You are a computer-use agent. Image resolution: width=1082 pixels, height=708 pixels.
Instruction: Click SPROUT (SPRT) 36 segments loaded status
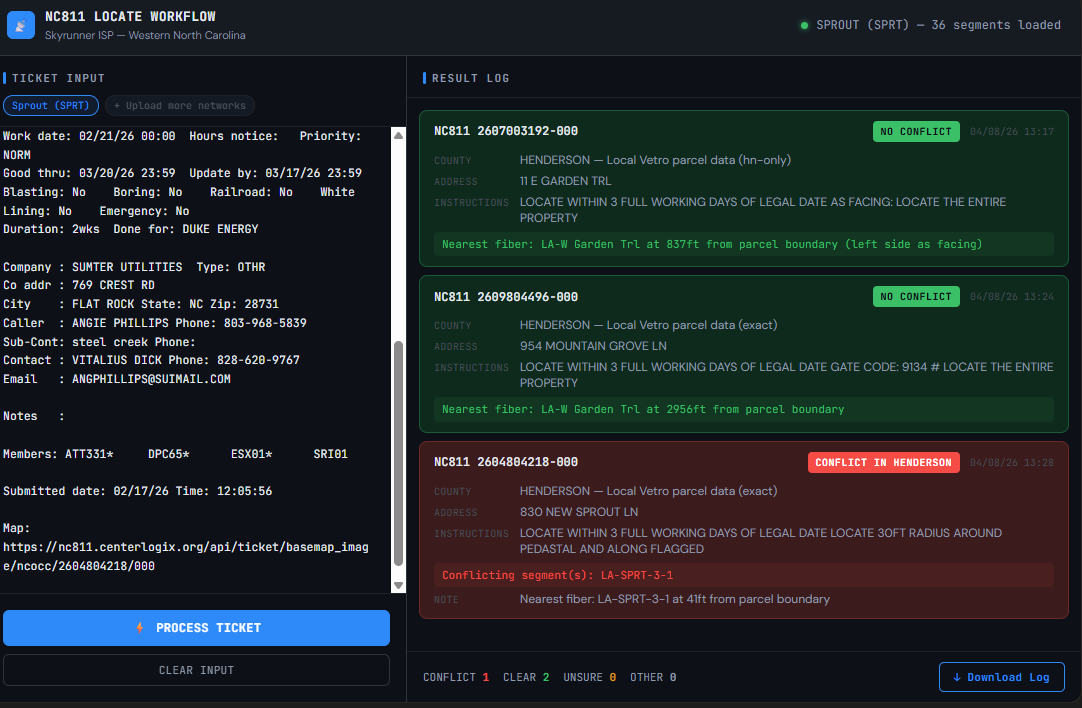tap(938, 25)
